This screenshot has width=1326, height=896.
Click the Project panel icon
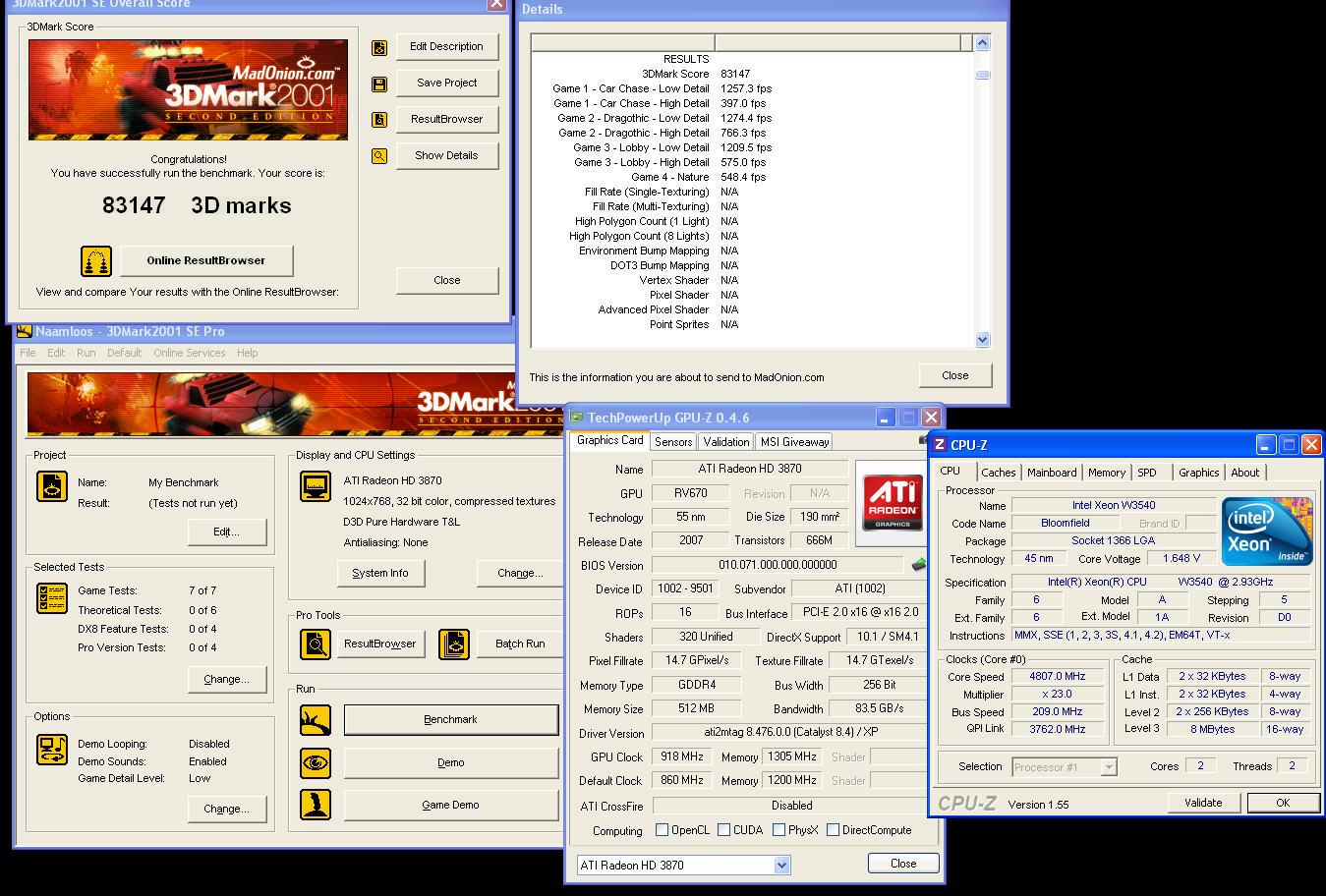(x=52, y=486)
